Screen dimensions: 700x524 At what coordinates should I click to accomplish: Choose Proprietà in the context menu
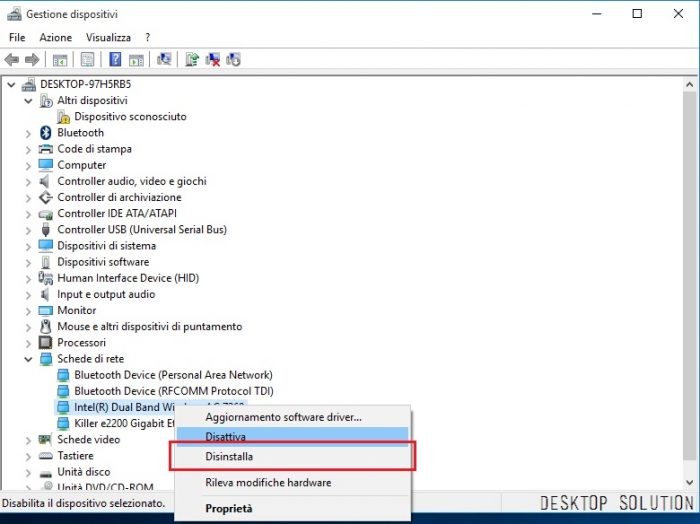(x=292, y=508)
